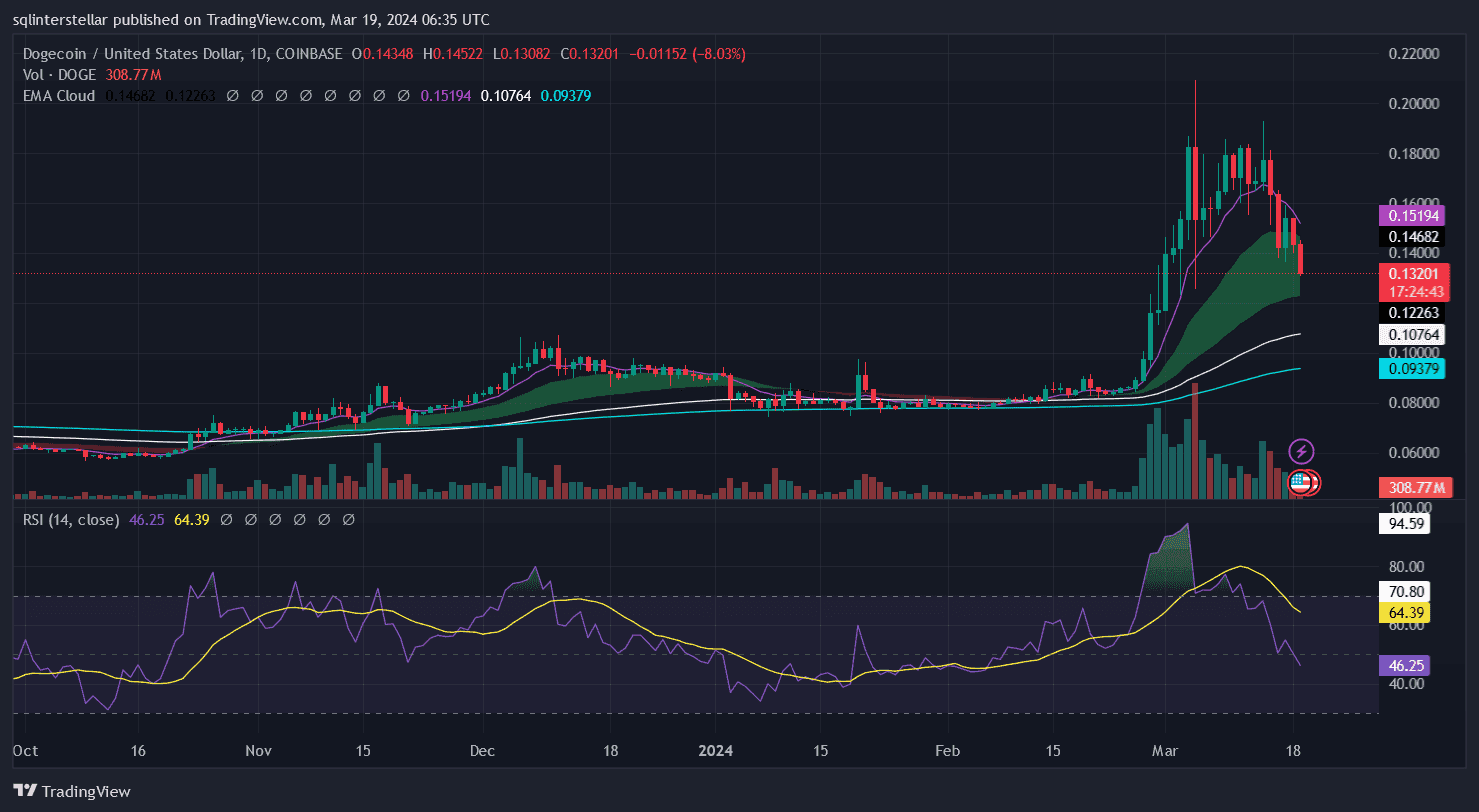Click the red 308.77 M volume axis label
The height and width of the screenshot is (812, 1479).
[1412, 488]
